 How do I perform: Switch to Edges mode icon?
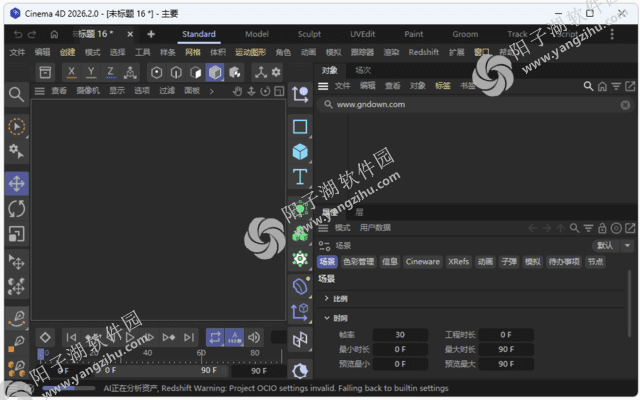pos(176,72)
